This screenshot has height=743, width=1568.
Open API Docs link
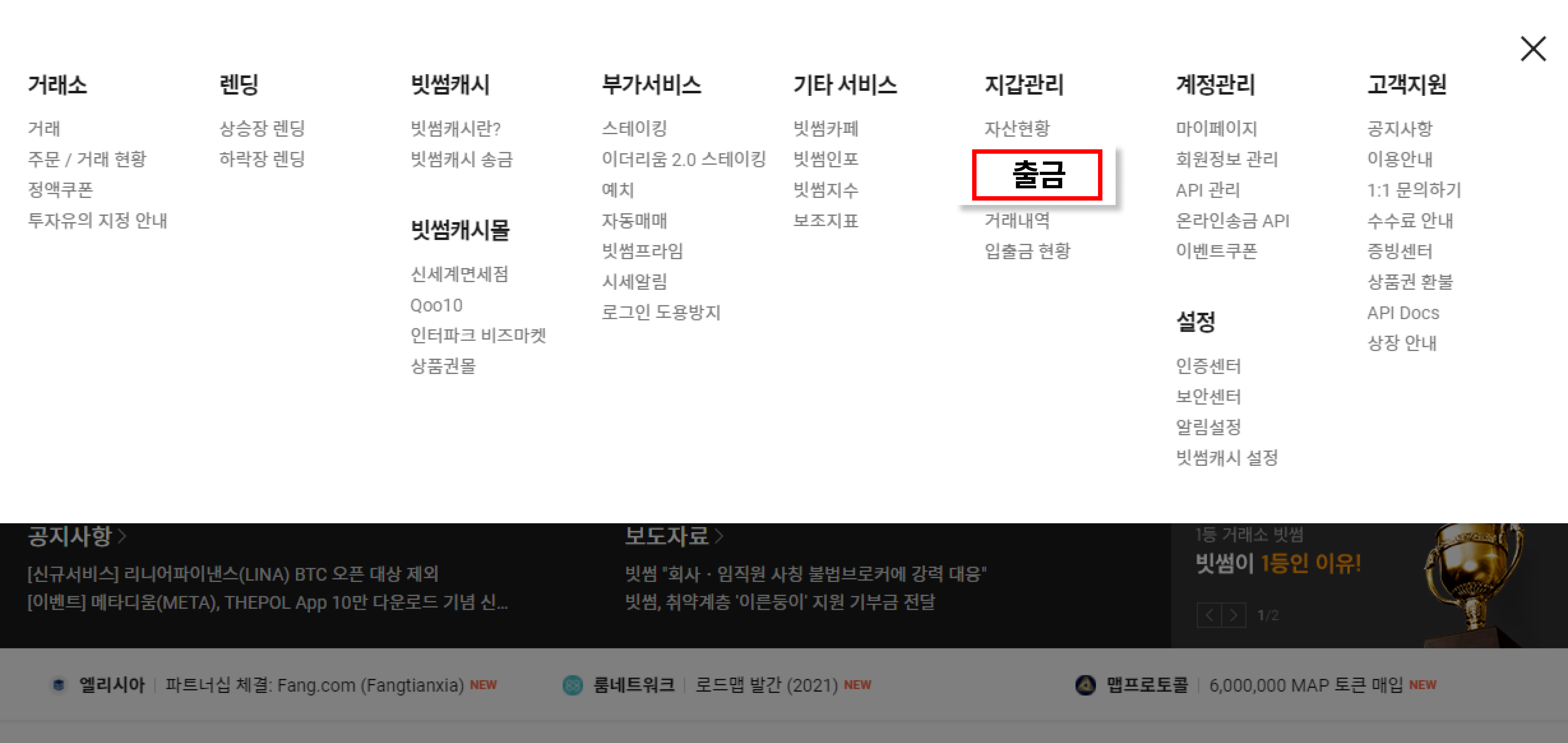pos(1403,313)
